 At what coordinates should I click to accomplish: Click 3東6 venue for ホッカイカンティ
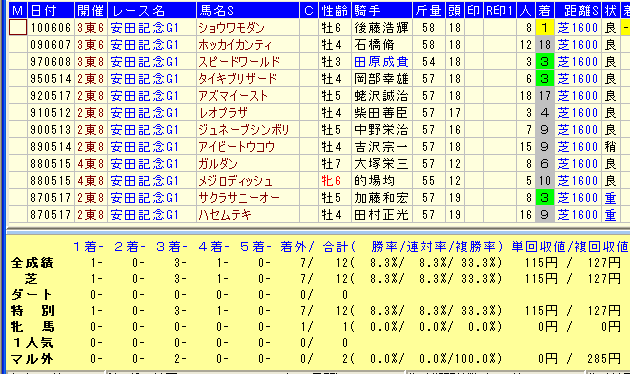[91, 45]
